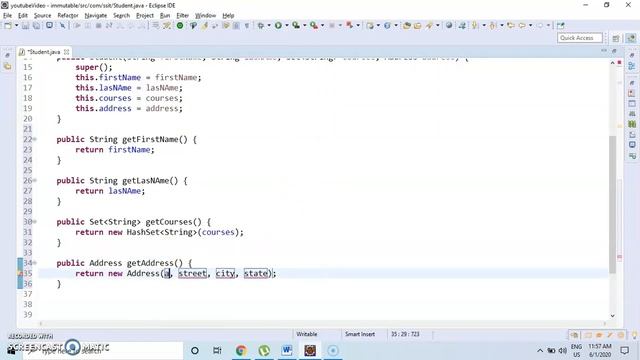Click the Save toolbar icon
Screen dimensions: 640x360
pos(25,25)
